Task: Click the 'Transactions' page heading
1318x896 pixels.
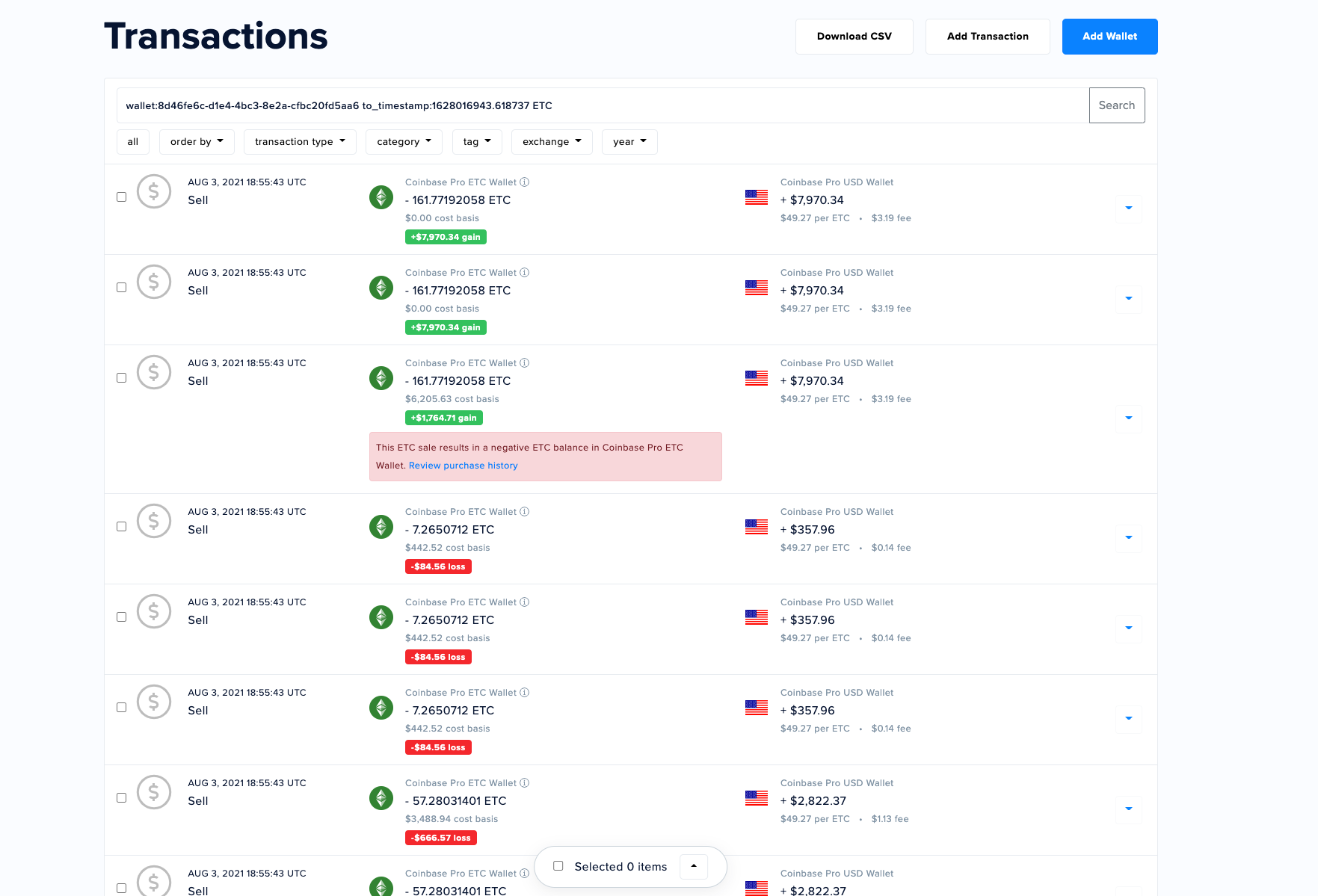Action: tap(216, 36)
